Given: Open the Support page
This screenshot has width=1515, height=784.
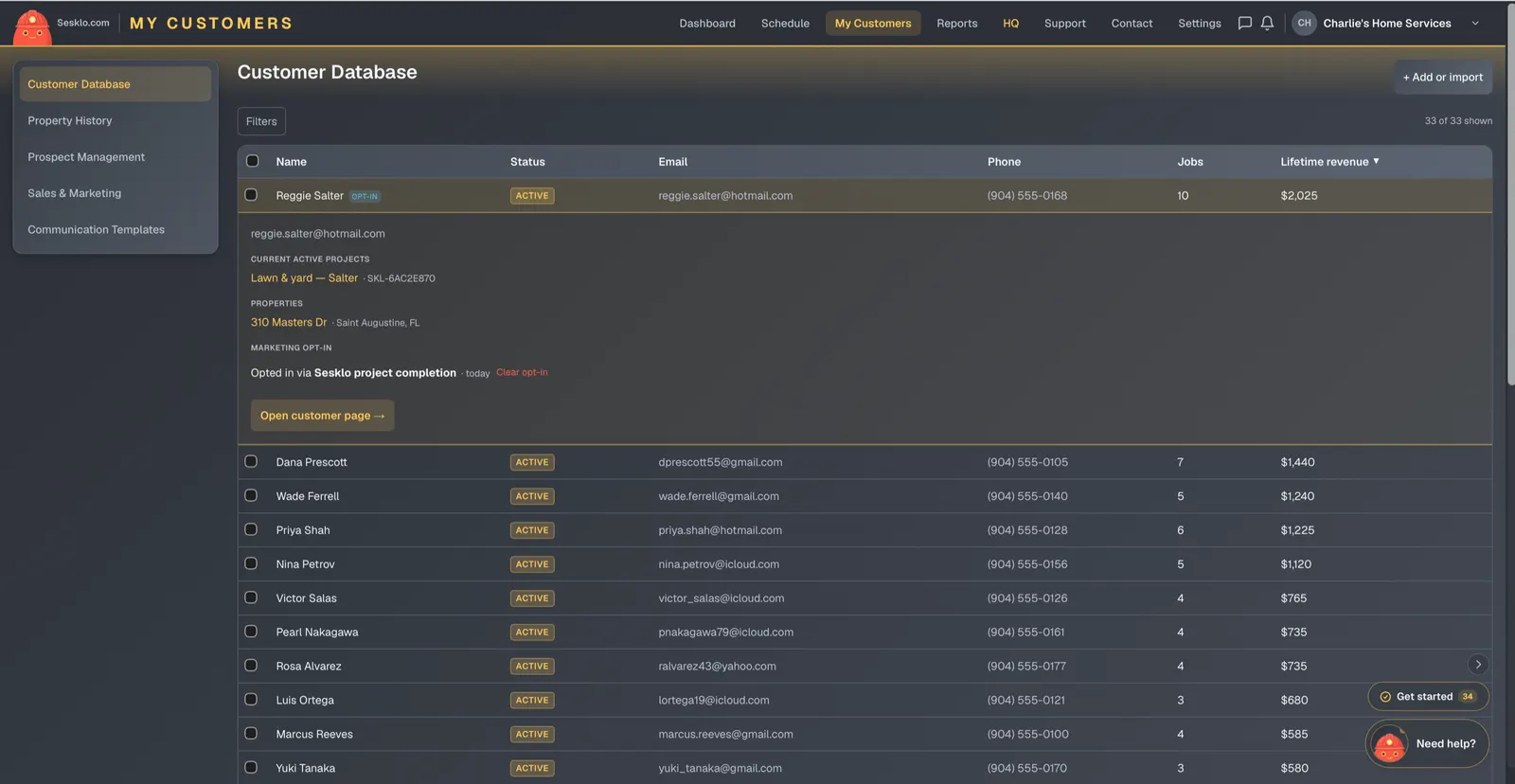Looking at the screenshot, I should [x=1065, y=24].
